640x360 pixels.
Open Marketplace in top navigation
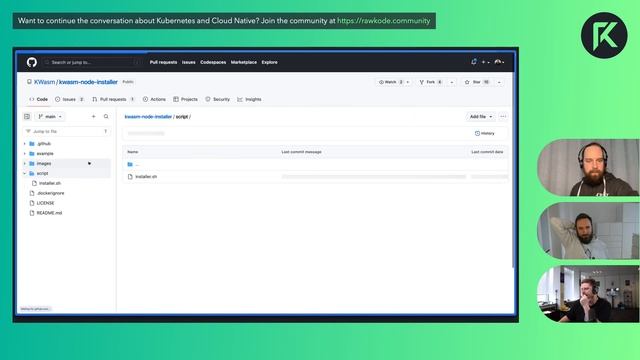pos(244,62)
